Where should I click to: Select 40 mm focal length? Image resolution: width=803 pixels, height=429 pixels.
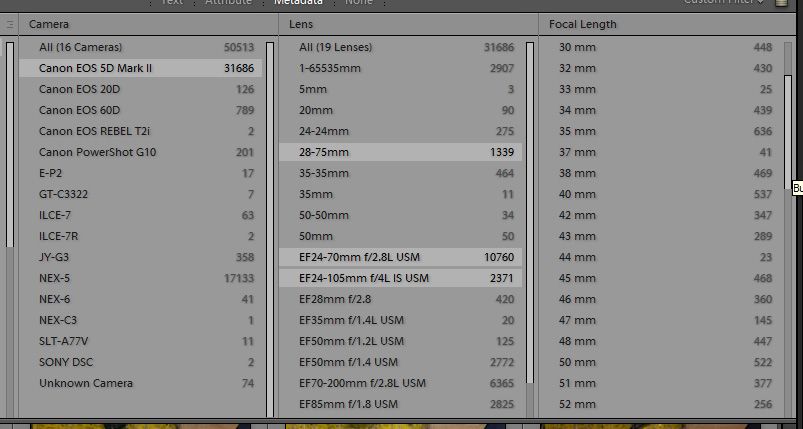[x=661, y=194]
